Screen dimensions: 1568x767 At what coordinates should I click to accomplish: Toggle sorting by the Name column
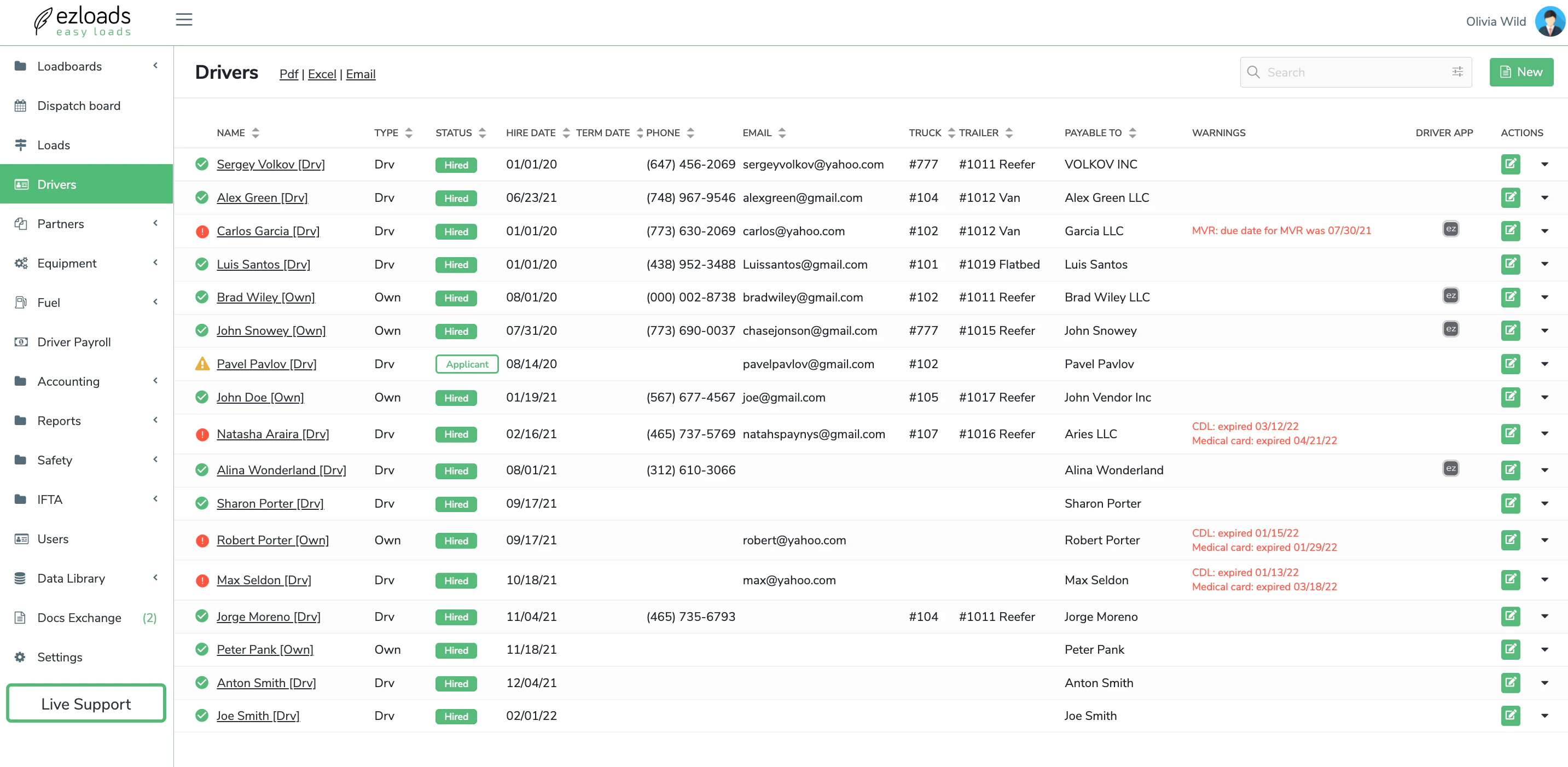coord(255,132)
